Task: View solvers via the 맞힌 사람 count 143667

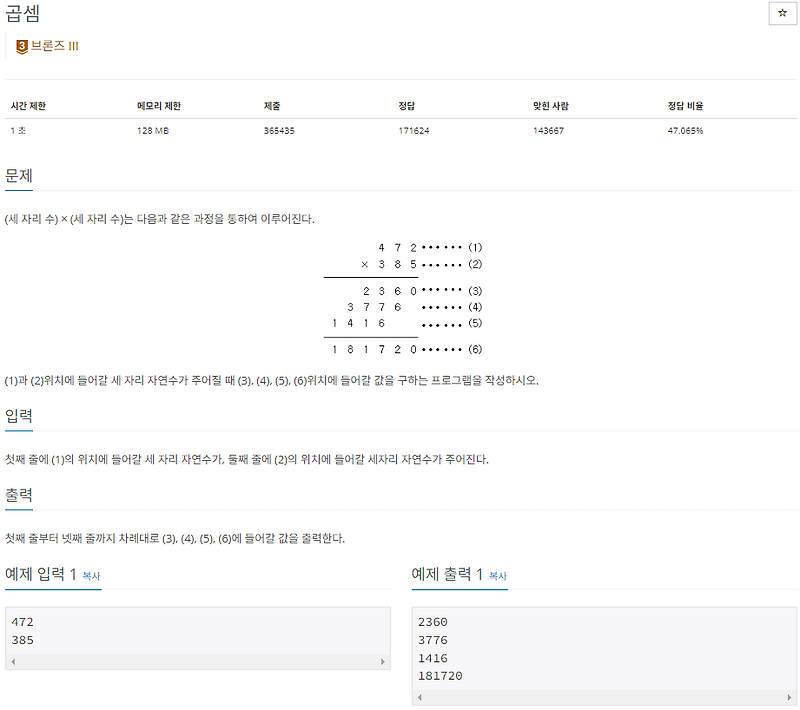Action: pyautogui.click(x=545, y=130)
